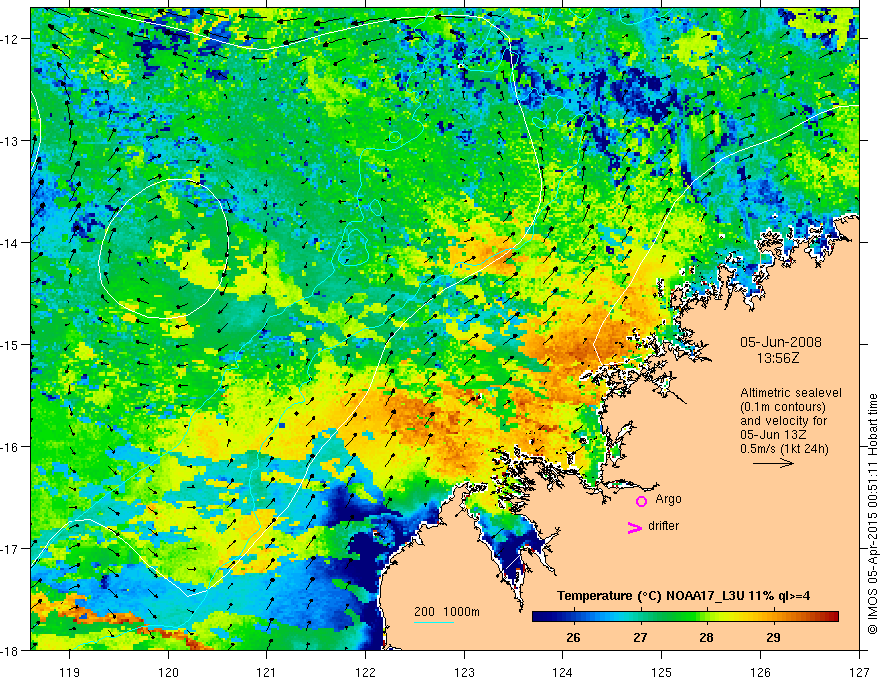Click the dark blue end of color bar

tap(542, 617)
